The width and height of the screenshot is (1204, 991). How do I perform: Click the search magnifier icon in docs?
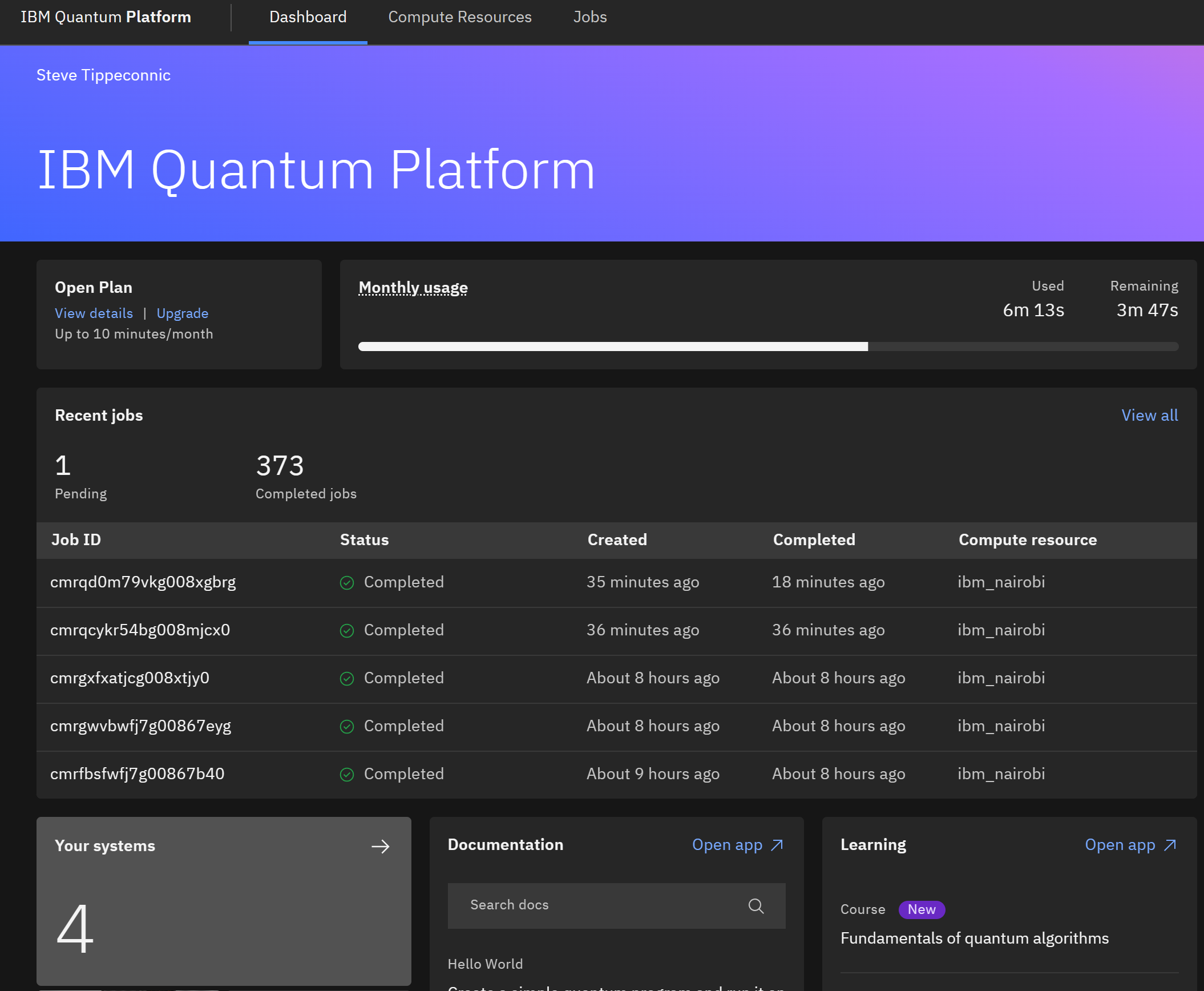click(x=755, y=905)
